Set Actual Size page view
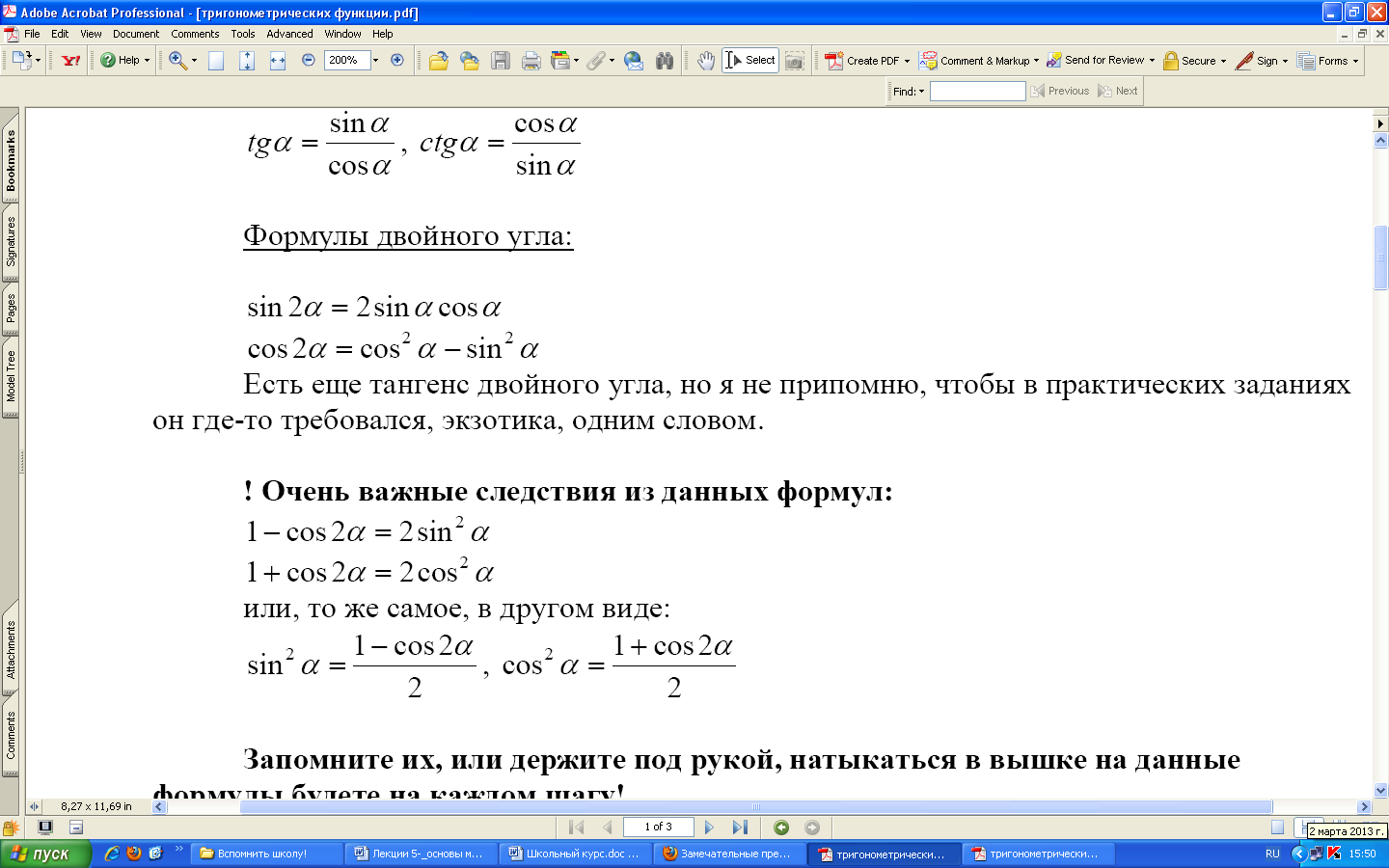Viewport: 1389px width, 868px height. [216, 61]
